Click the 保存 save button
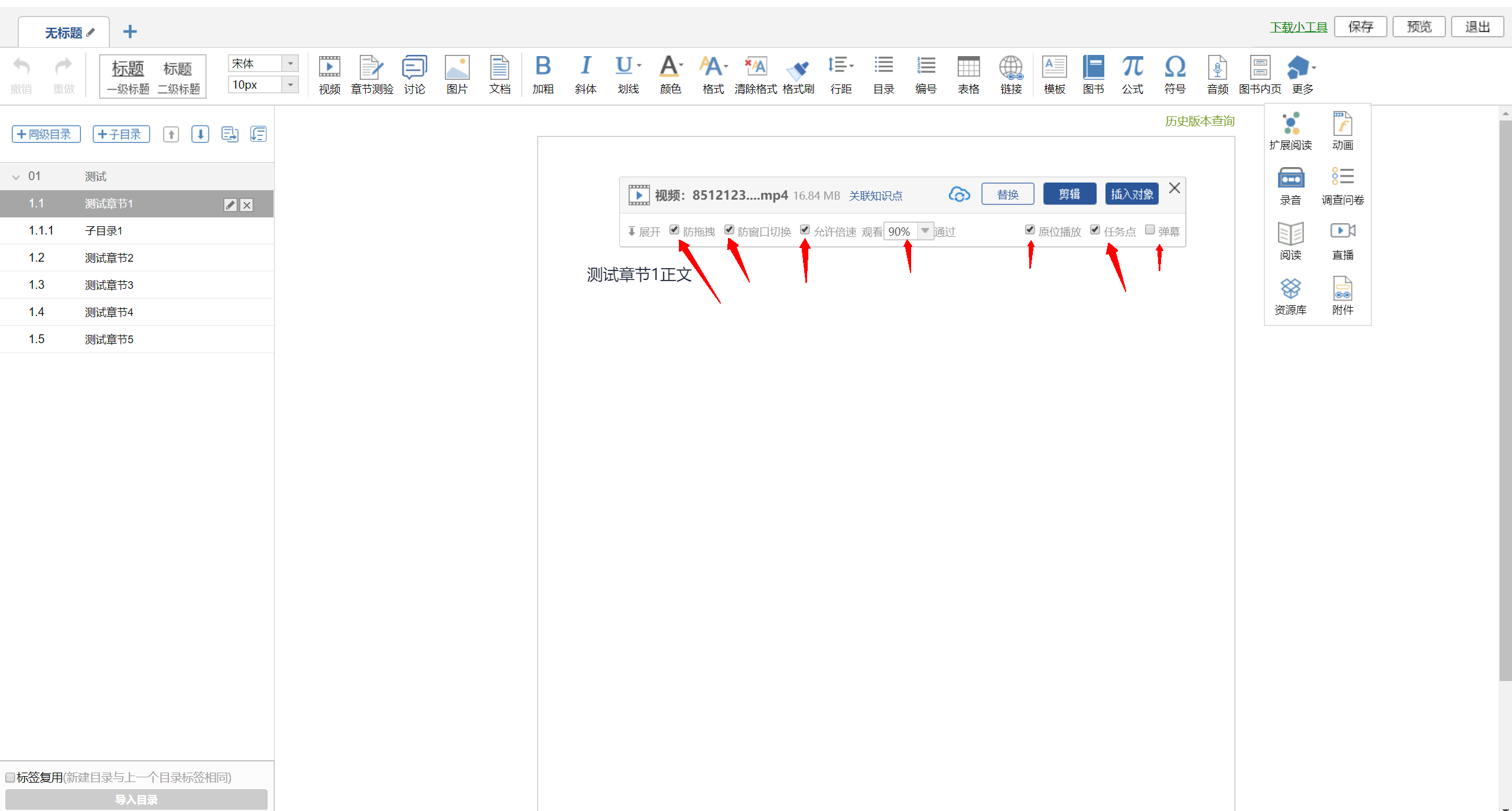The width and height of the screenshot is (1512, 811). point(1360,27)
